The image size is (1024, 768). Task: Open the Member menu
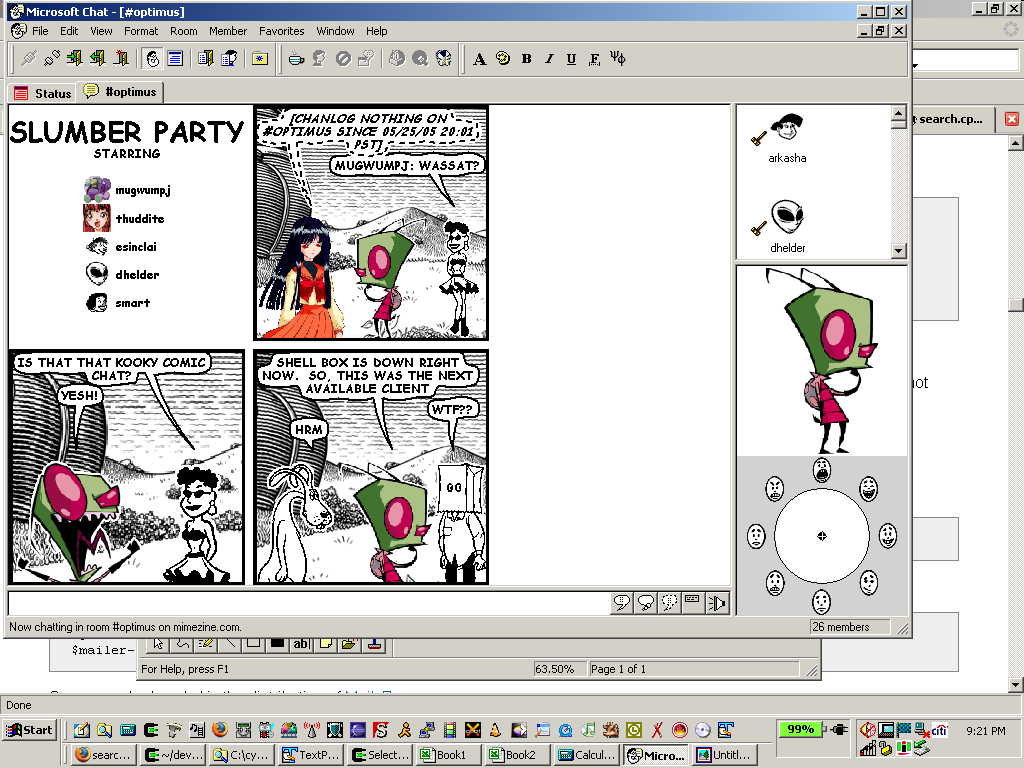pyautogui.click(x=228, y=31)
